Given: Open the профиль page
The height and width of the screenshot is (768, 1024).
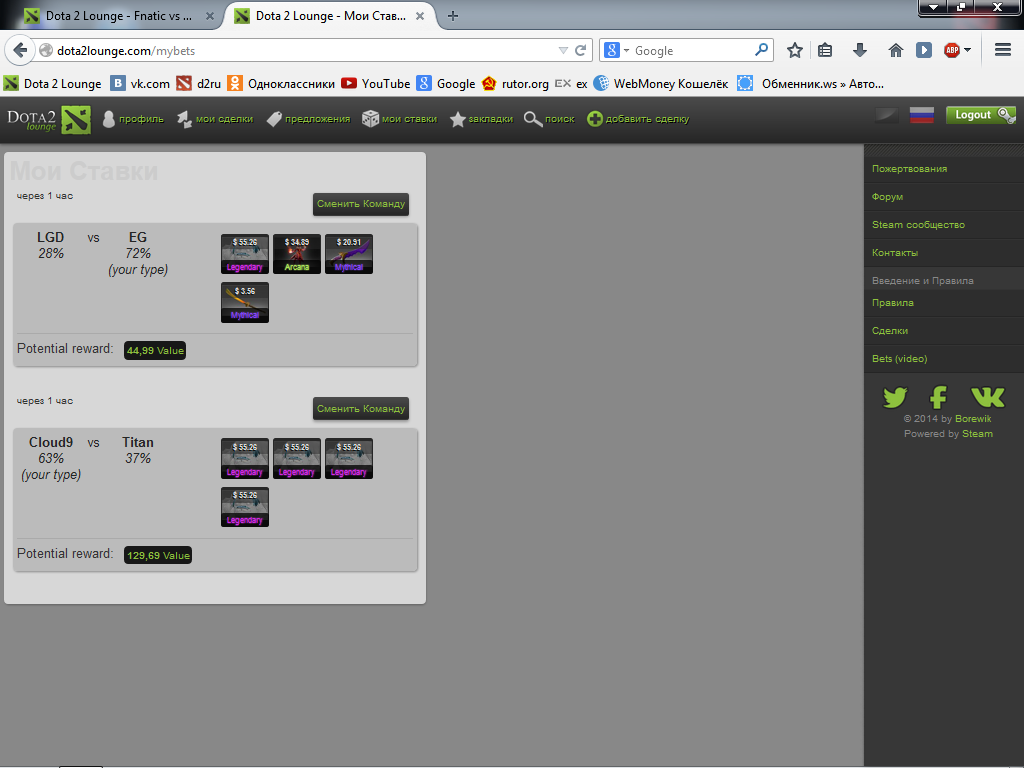Looking at the screenshot, I should tap(133, 119).
